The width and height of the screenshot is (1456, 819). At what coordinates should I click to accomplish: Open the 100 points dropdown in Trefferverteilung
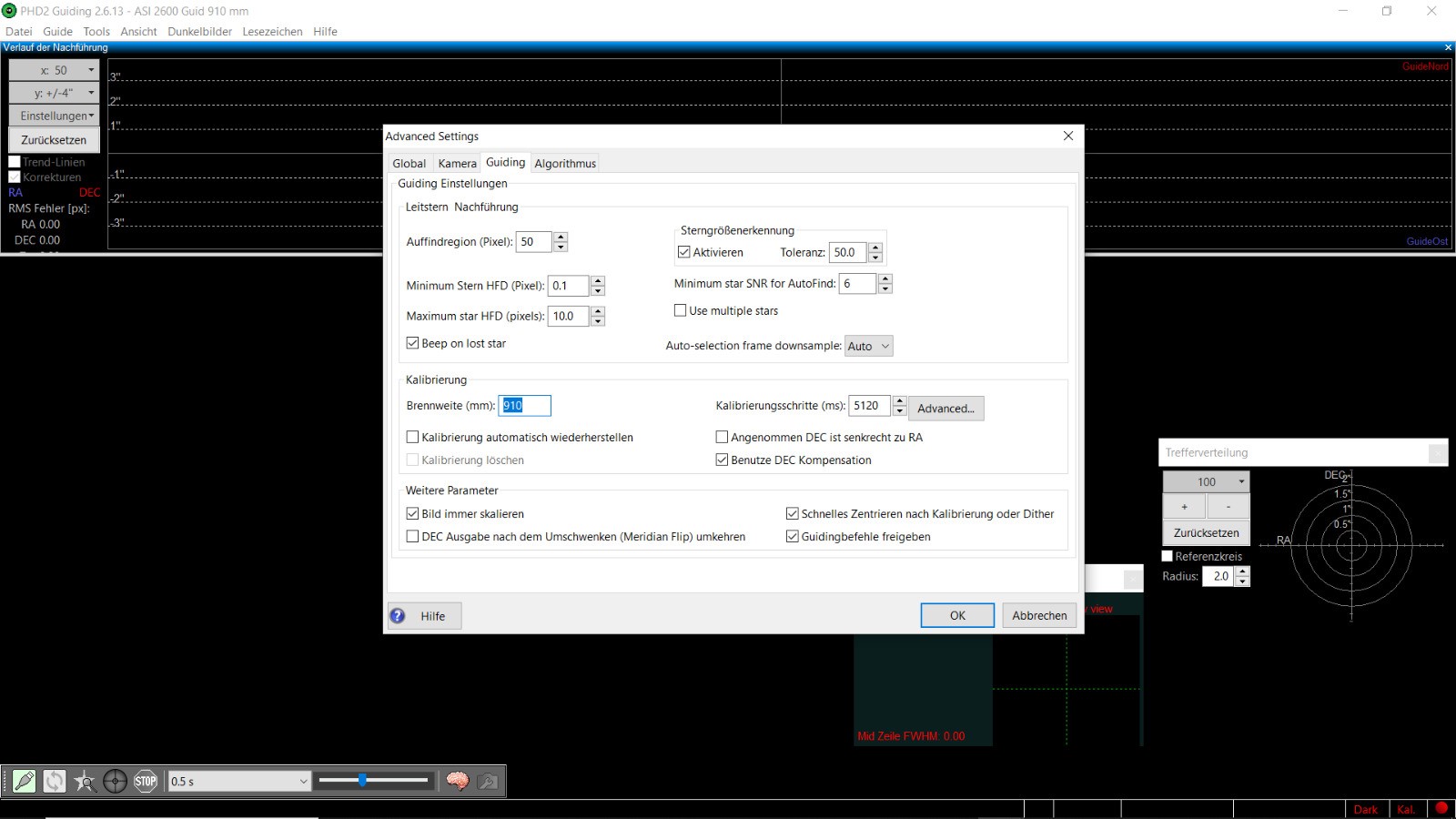tap(1207, 481)
